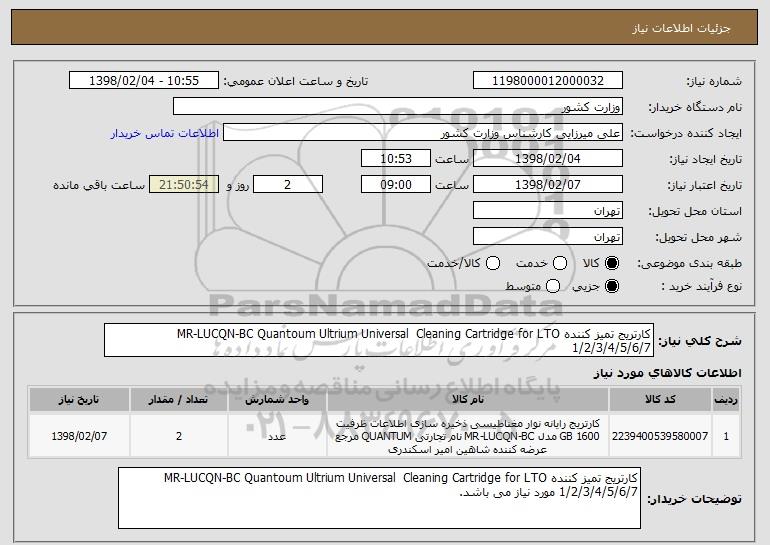Open the اطلاعات تماس خریدار link
Screen dimensions: 770x545
(x=165, y=133)
